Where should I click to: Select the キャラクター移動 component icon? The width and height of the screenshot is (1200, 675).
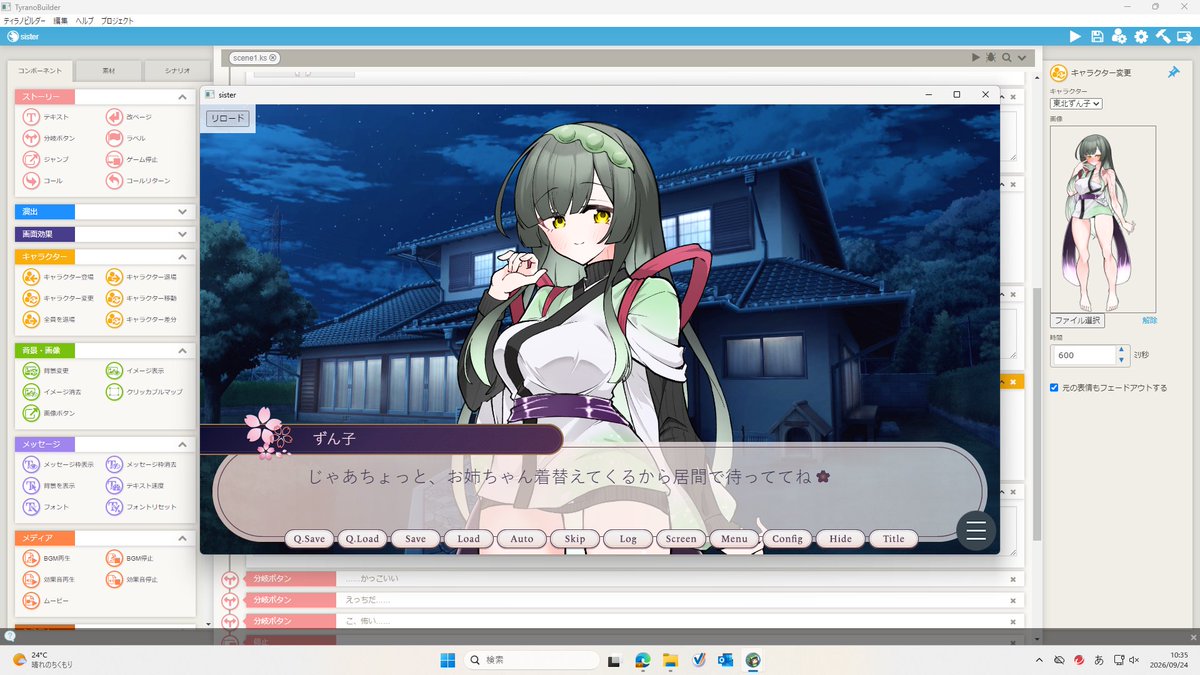click(x=114, y=298)
